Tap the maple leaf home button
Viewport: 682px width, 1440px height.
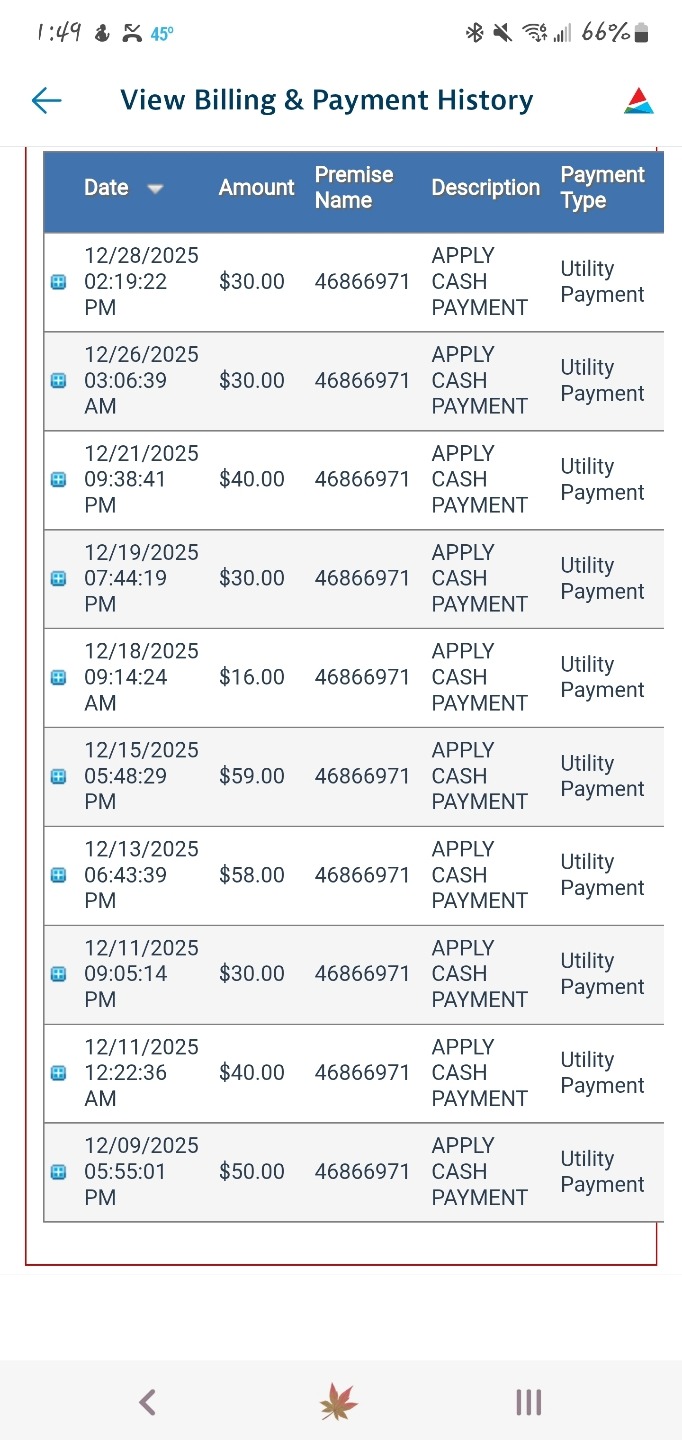pos(339,1403)
